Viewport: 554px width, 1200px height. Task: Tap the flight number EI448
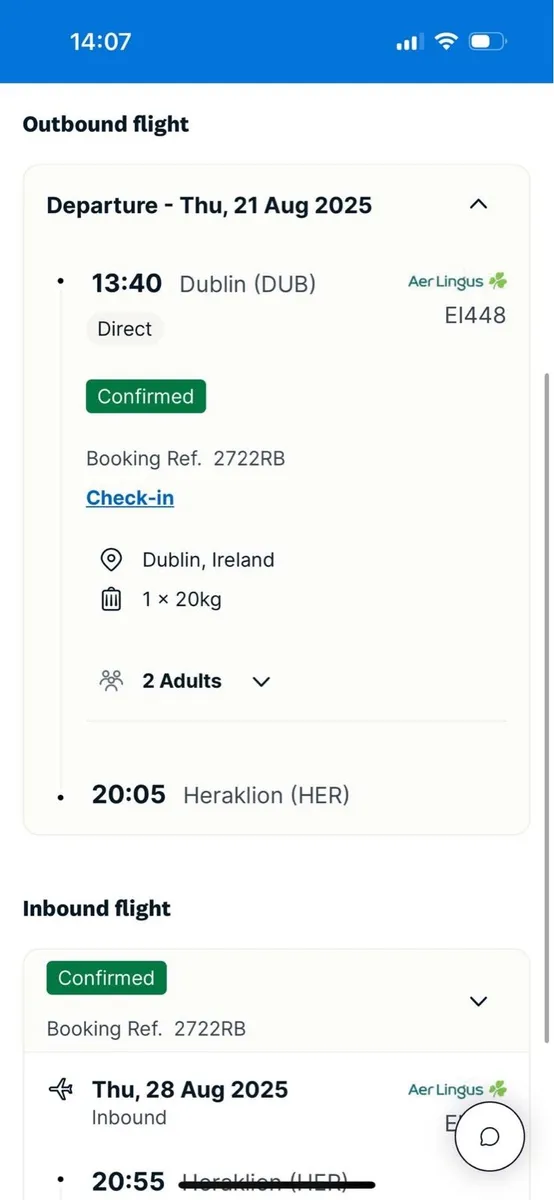[475, 316]
